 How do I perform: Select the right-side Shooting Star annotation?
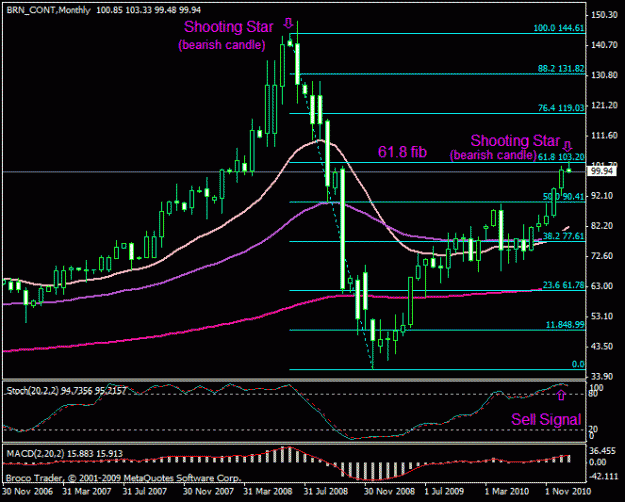coord(515,141)
